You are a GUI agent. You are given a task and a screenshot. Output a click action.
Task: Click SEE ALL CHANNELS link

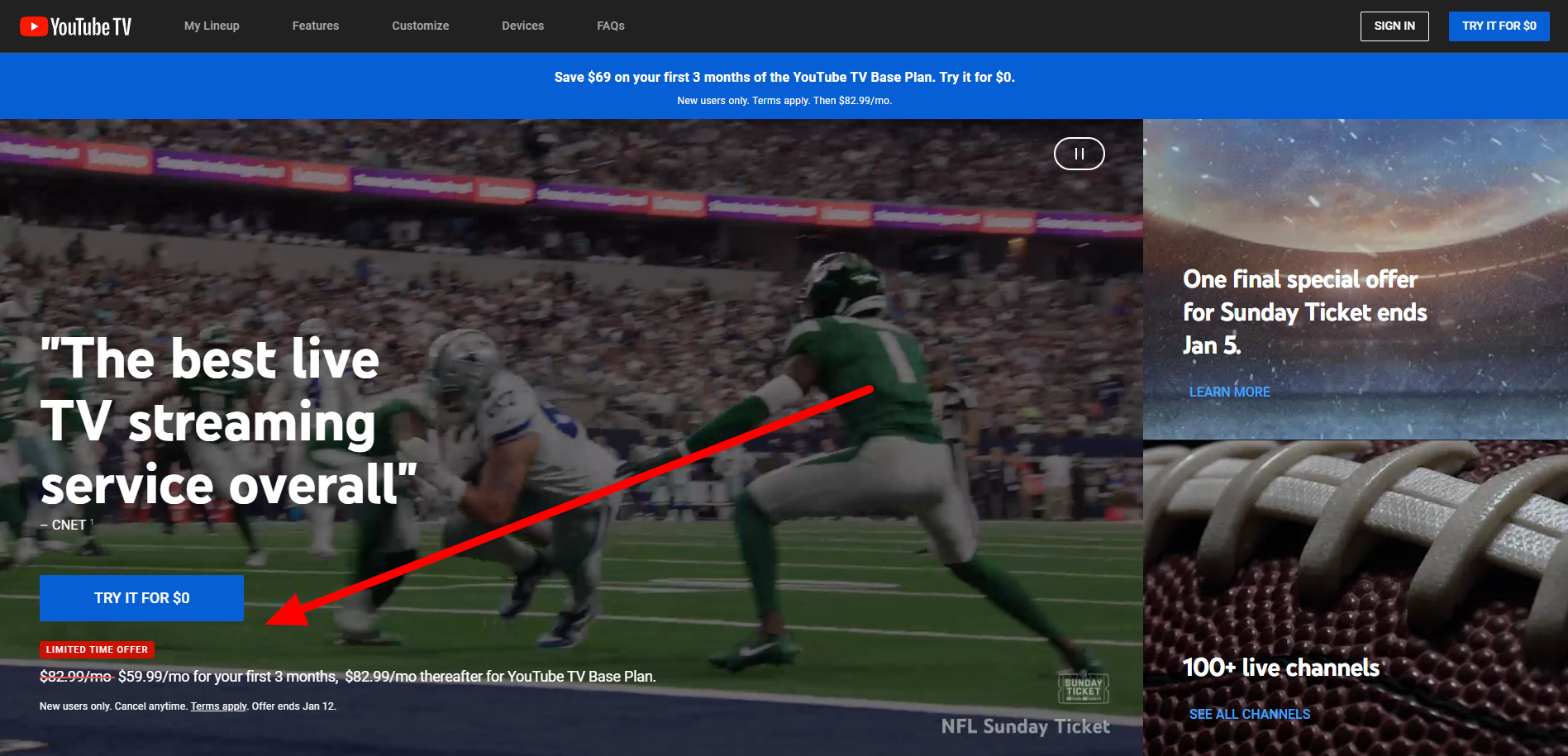(1249, 714)
